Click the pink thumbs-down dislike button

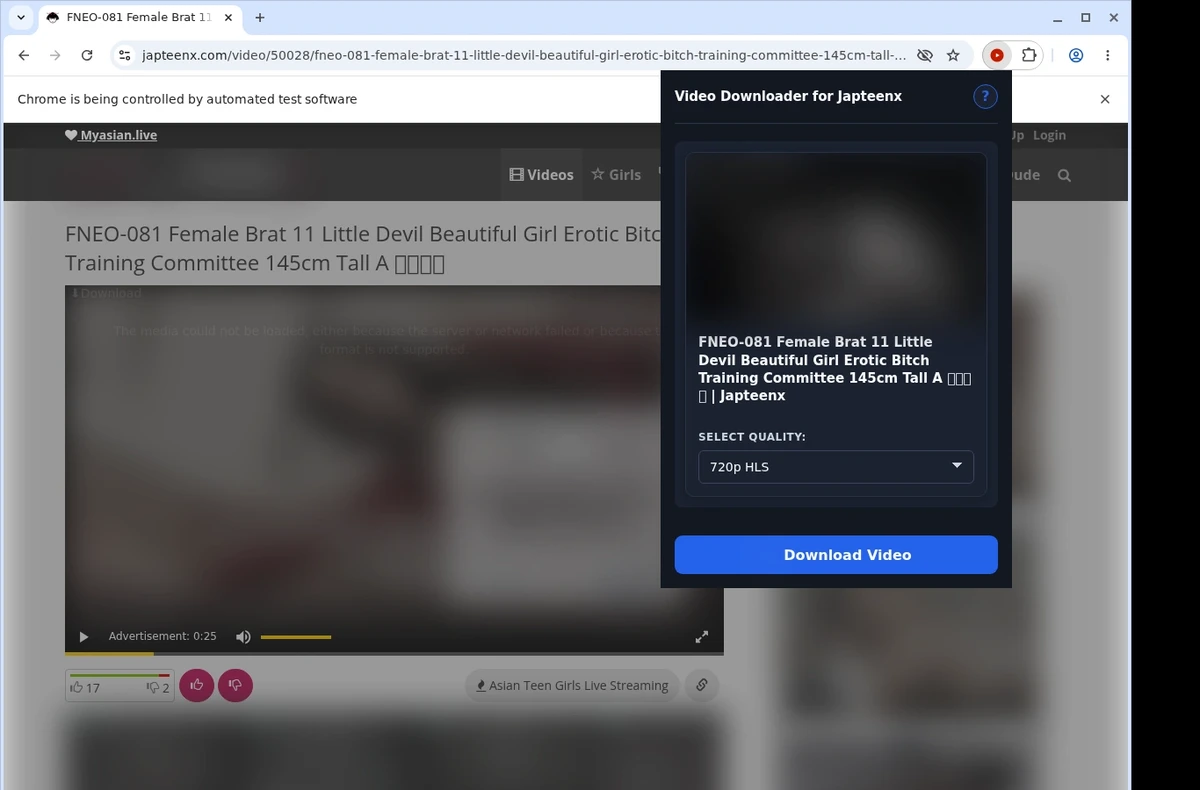tap(235, 685)
